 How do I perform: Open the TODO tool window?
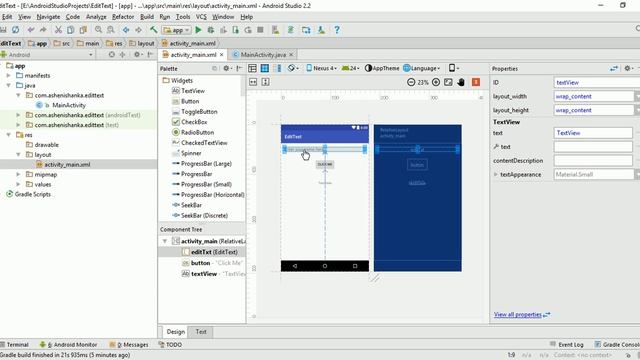coord(170,344)
